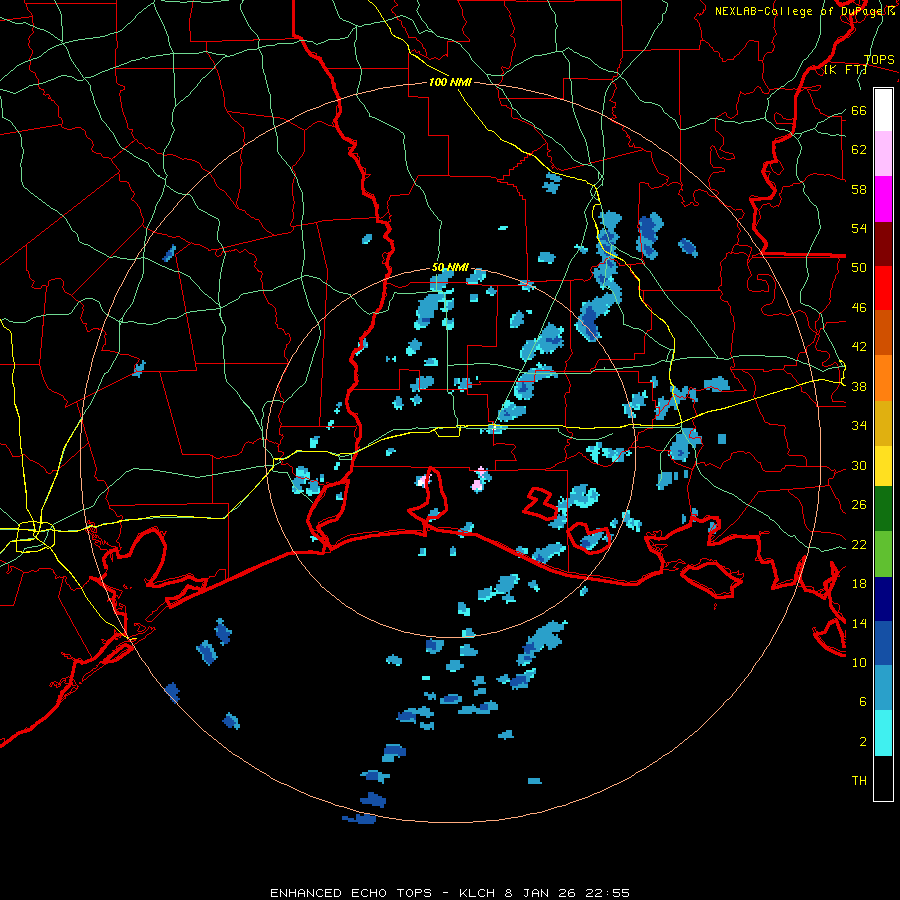Click the bright red 50 kft legend swatch

(883, 288)
